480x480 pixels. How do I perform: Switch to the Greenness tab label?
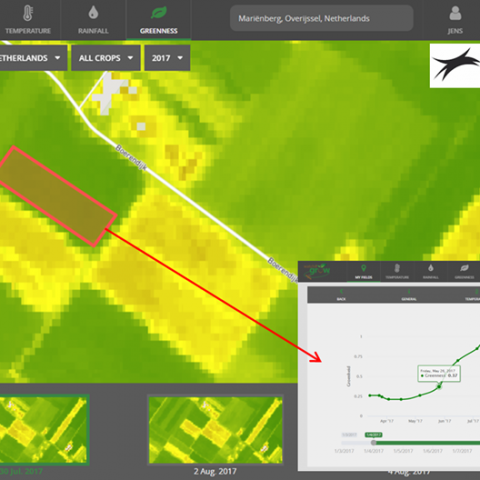point(159,31)
